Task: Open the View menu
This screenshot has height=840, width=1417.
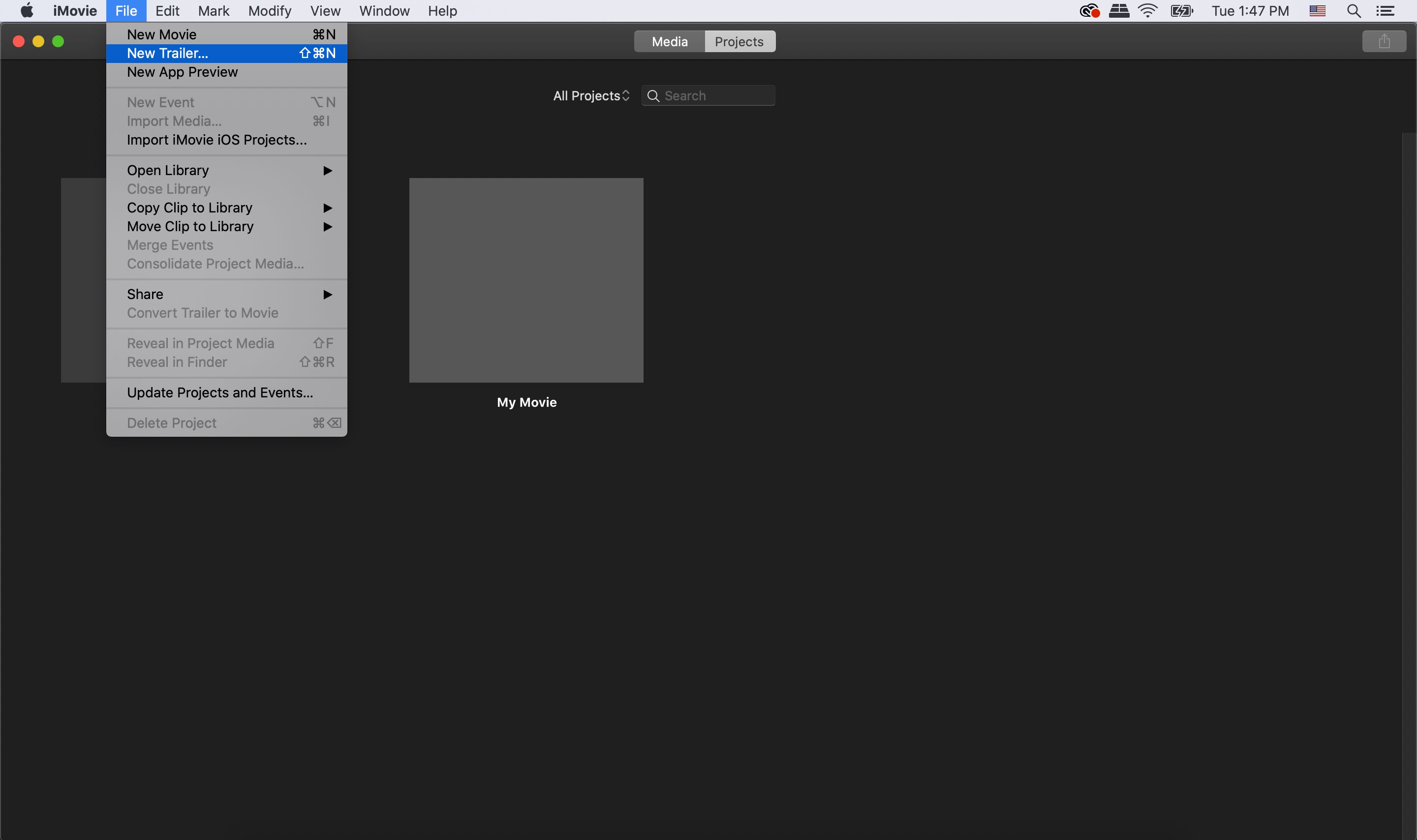Action: pyautogui.click(x=325, y=11)
